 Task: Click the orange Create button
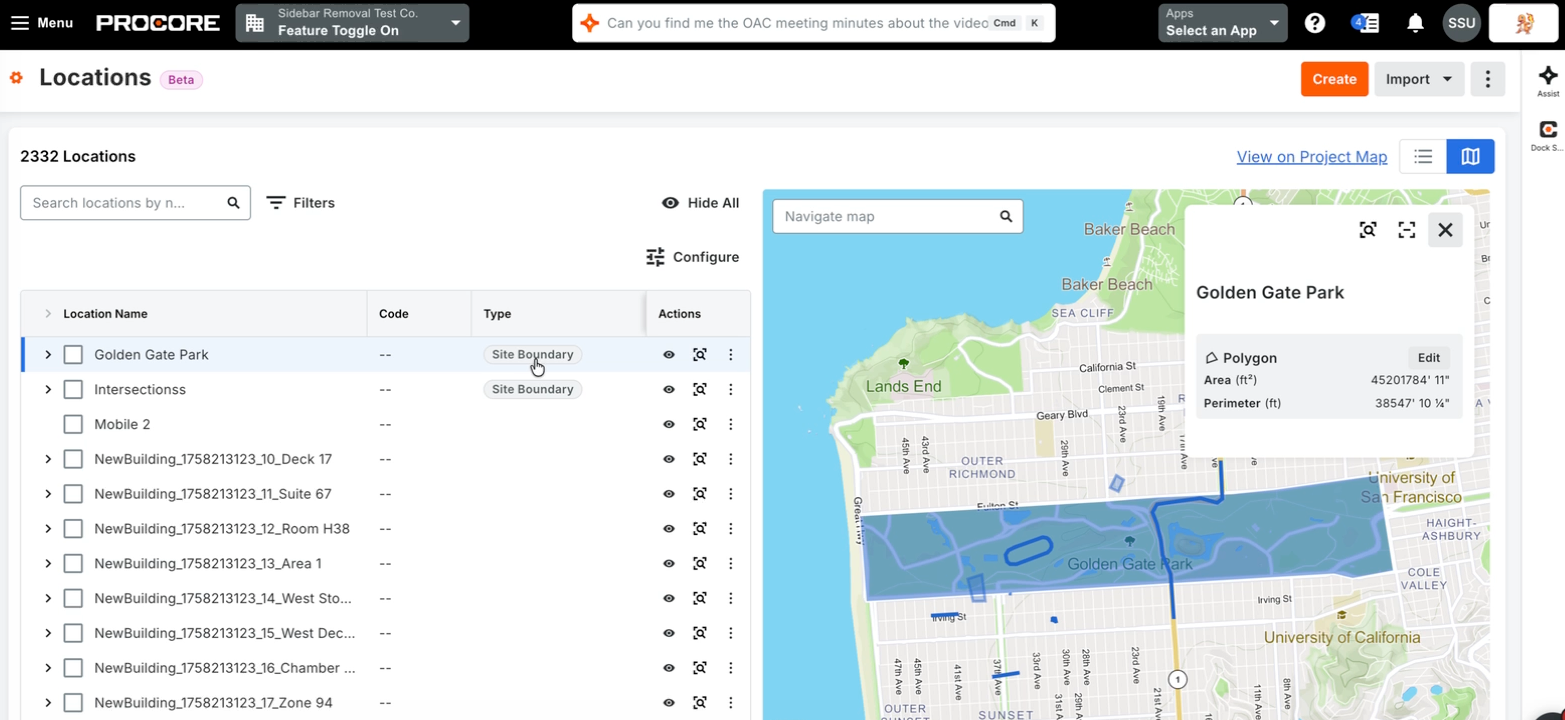click(1334, 79)
